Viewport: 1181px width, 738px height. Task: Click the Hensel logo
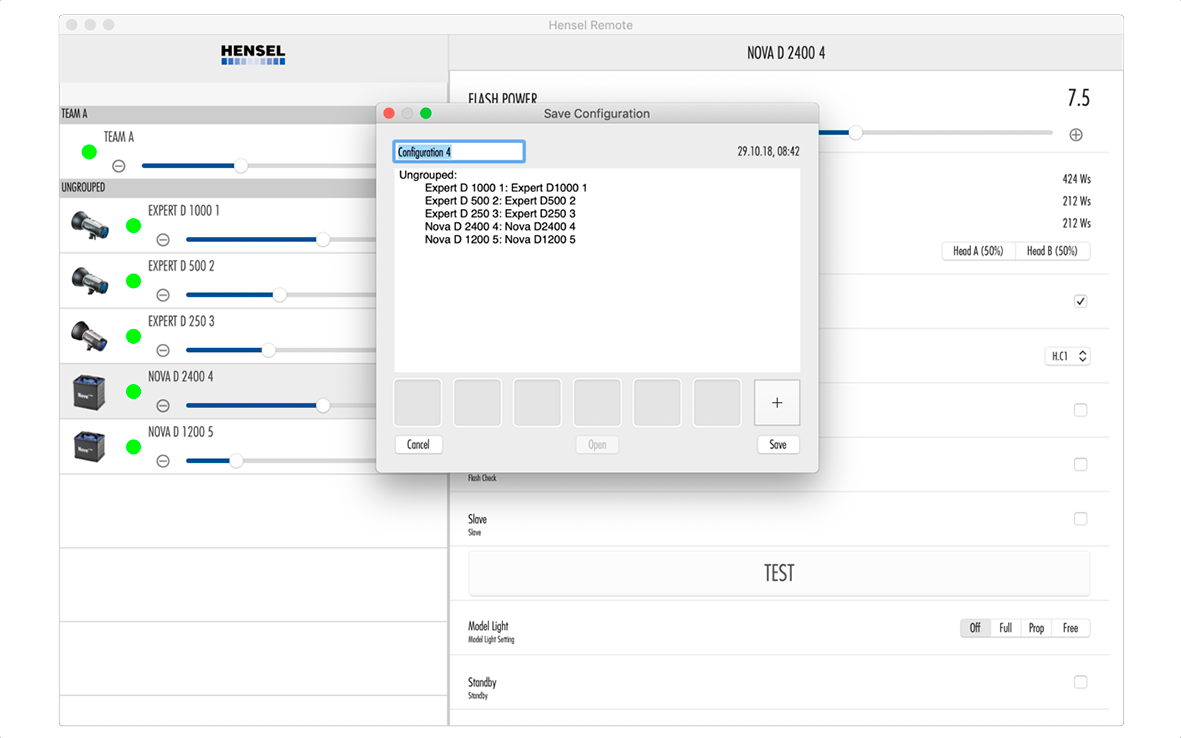(253, 54)
